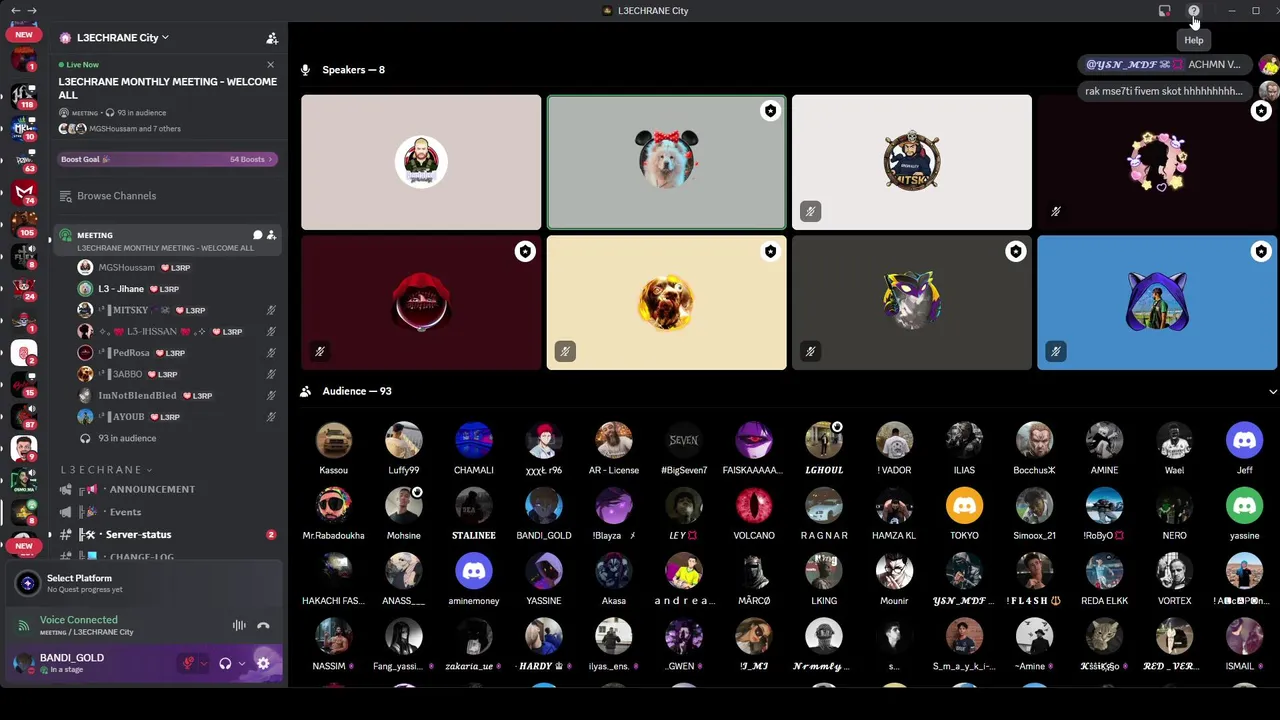Open Luffy99 audience member avatar
Image resolution: width=1280 pixels, height=720 pixels.
(x=404, y=440)
